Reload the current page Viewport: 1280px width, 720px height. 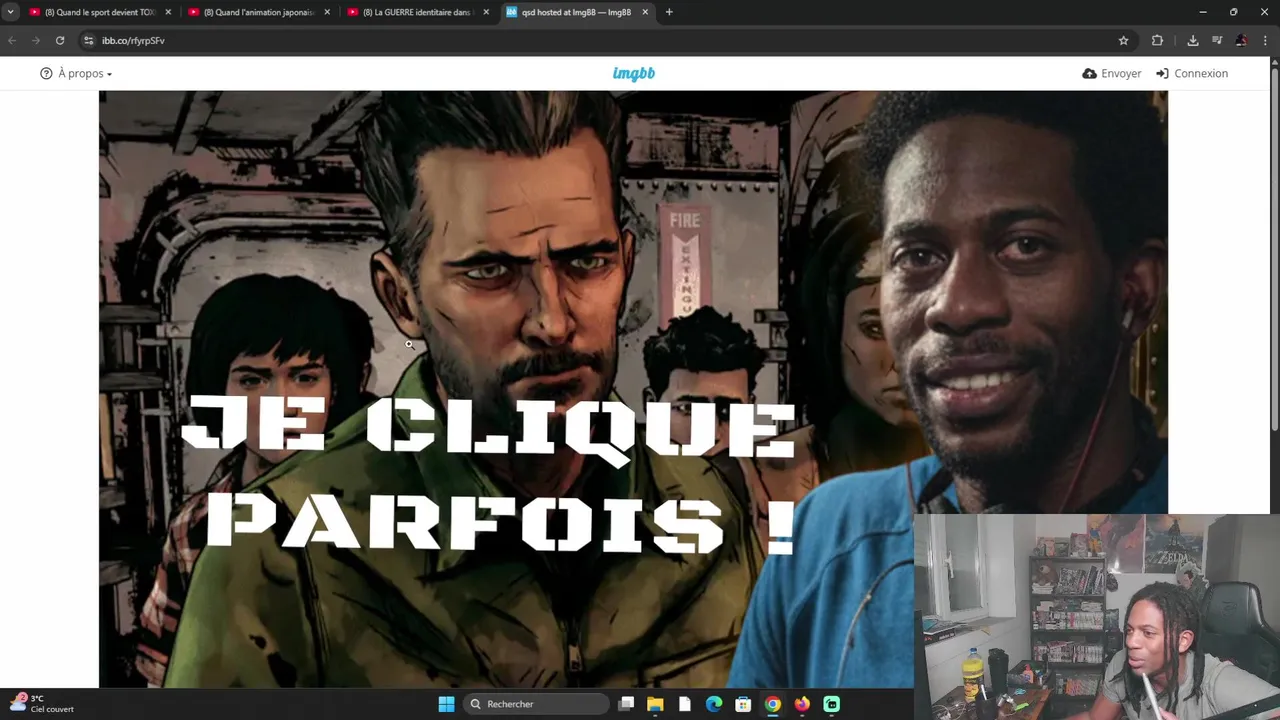(60, 40)
